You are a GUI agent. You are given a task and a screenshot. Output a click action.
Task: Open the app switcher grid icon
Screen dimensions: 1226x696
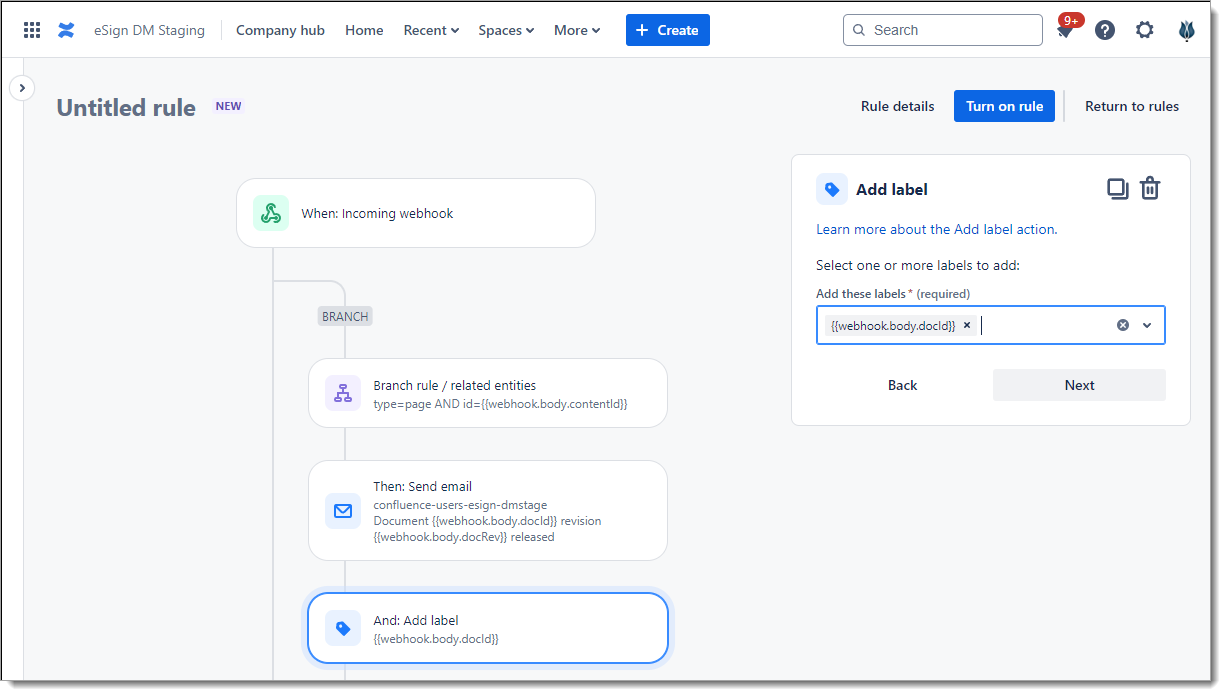[32, 30]
